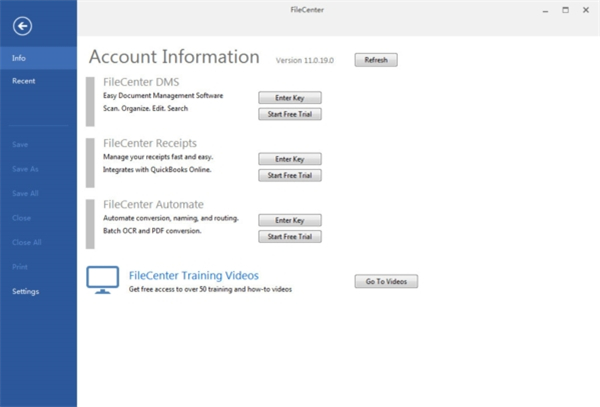
Task: Start the free trial for FileCenter Automate
Action: (289, 236)
